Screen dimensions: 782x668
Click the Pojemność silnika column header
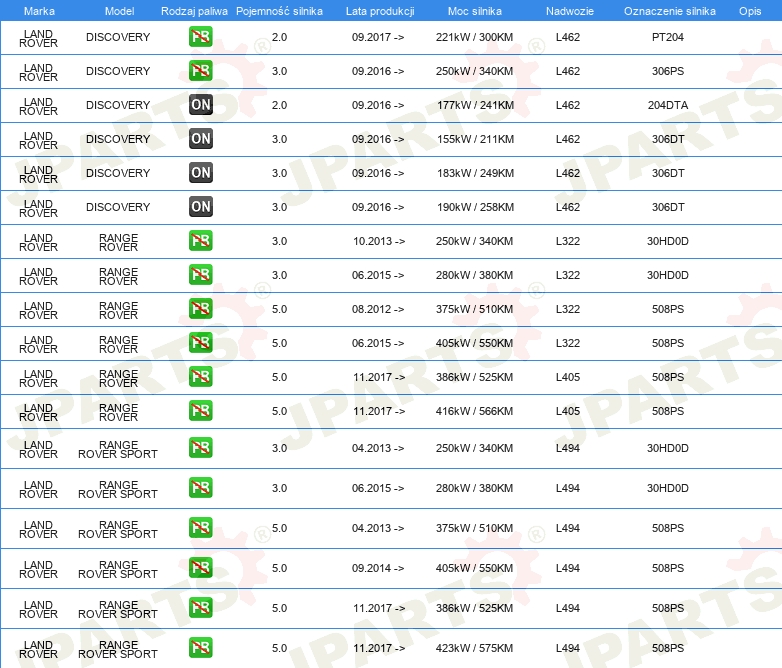coord(279,11)
